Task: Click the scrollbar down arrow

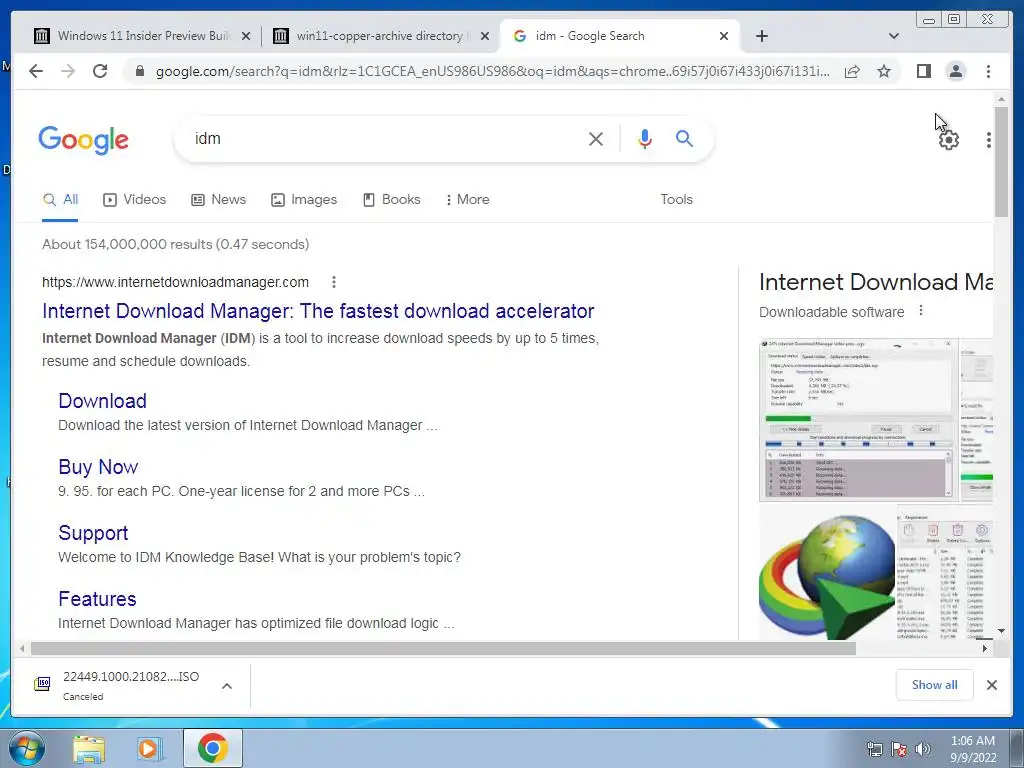Action: 1001,632
